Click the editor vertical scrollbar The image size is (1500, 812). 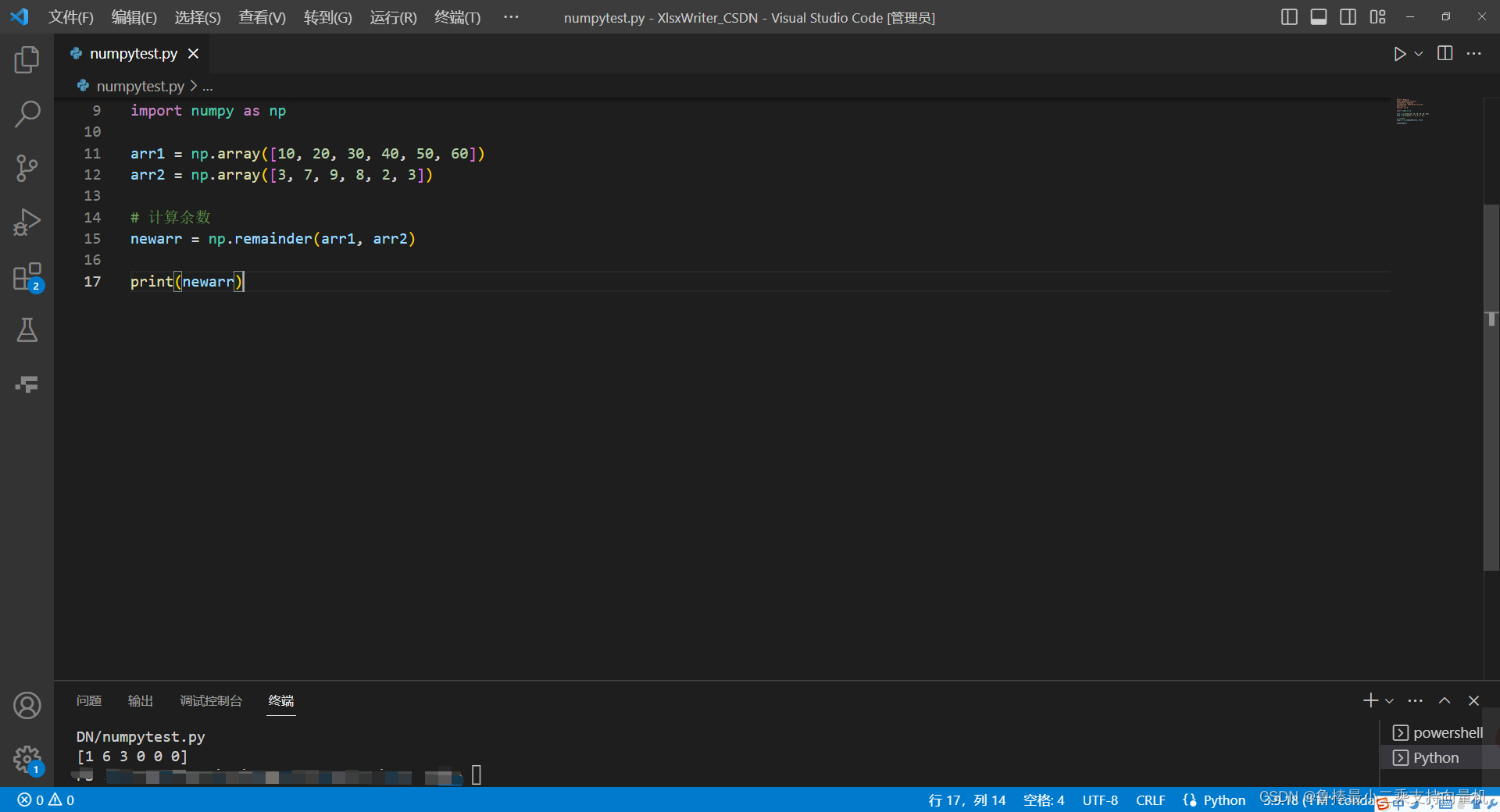[1491, 386]
